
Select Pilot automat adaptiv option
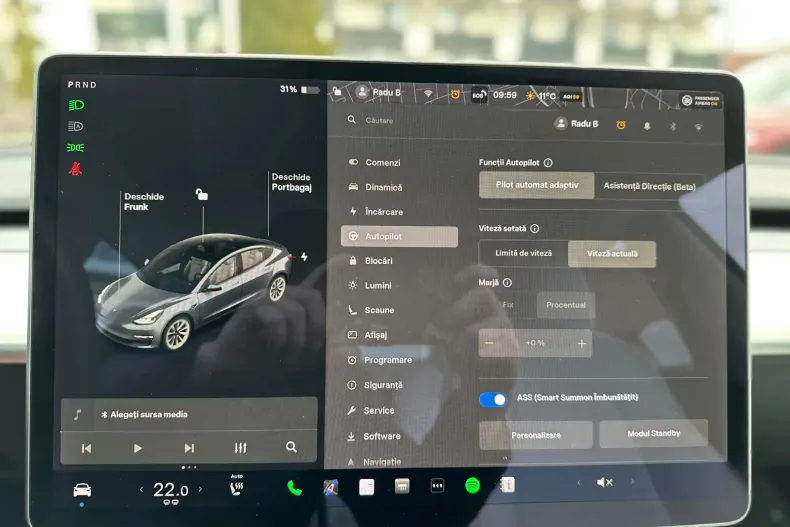click(x=537, y=185)
